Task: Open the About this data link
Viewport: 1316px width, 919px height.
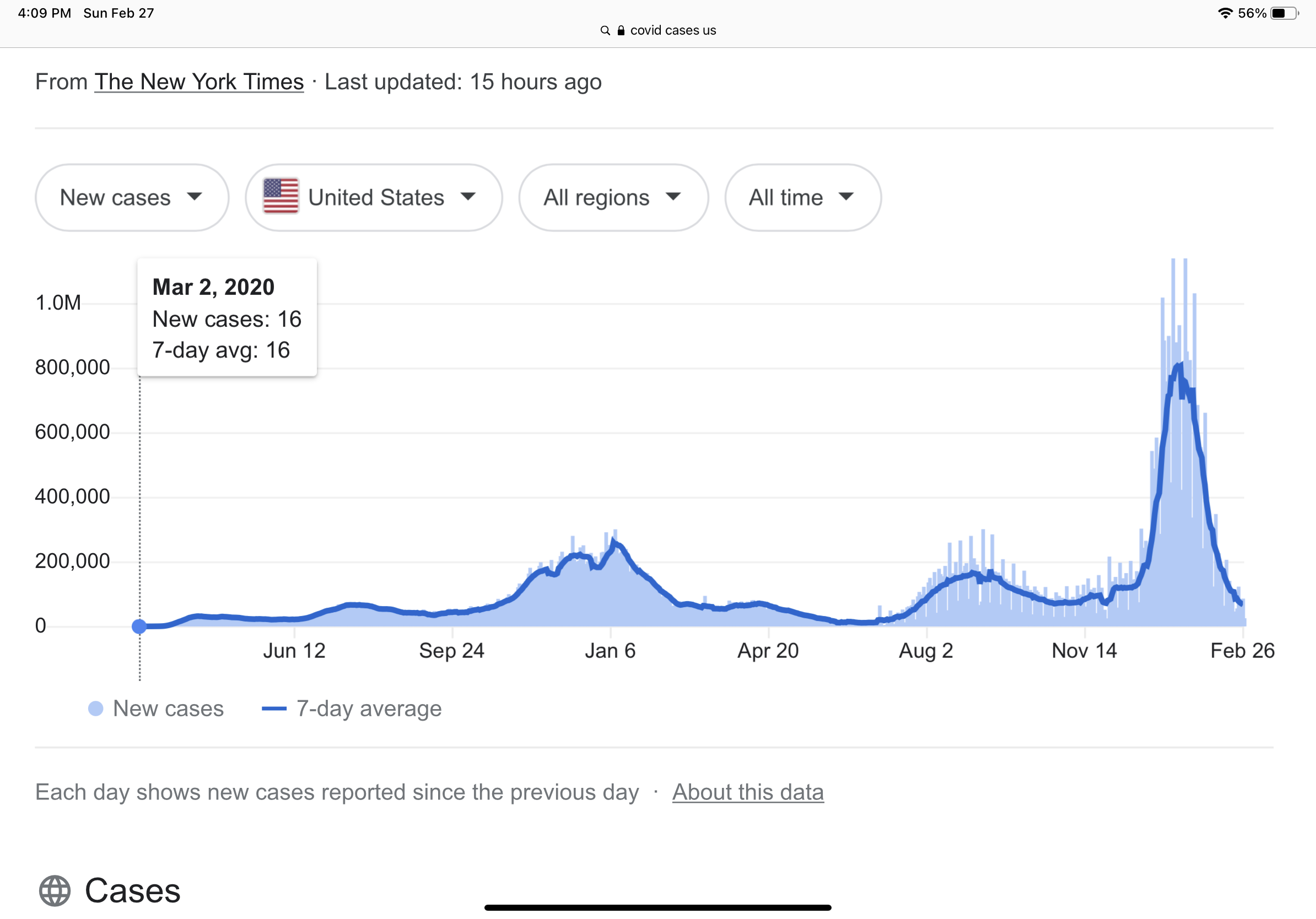Action: [x=747, y=792]
